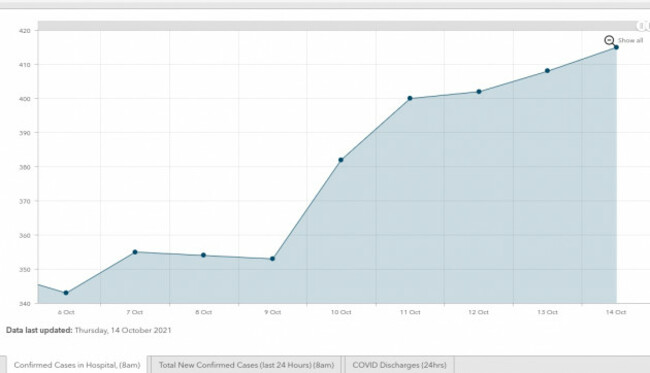Click the '380' y-axis value
This screenshot has width=650, height=373.
click(24, 167)
